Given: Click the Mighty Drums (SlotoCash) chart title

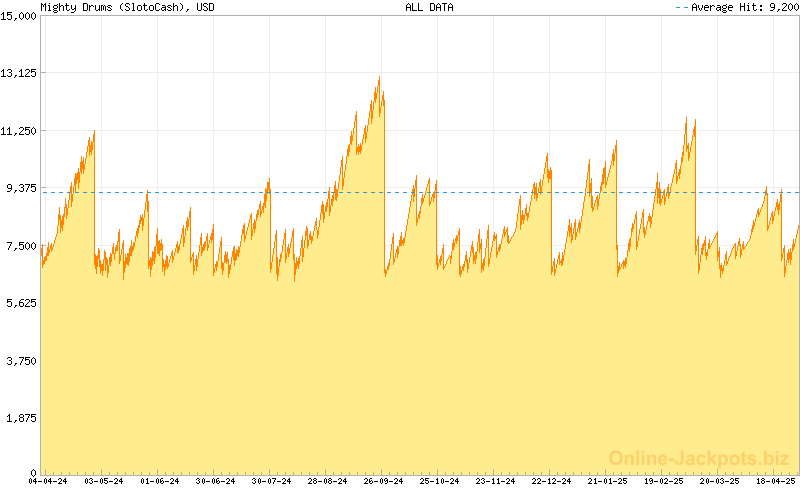Looking at the screenshot, I should (127, 7).
